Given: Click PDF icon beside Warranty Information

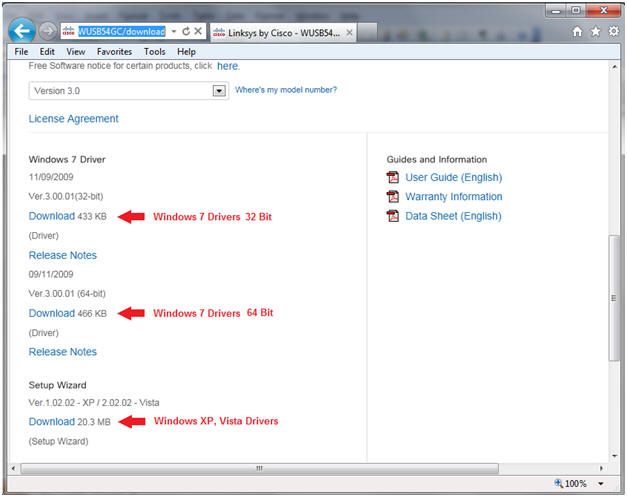Looking at the screenshot, I should [393, 196].
